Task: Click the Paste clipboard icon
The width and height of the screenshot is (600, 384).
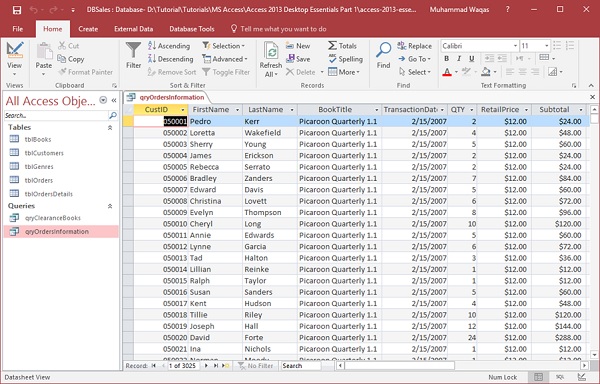Action: pos(44,51)
